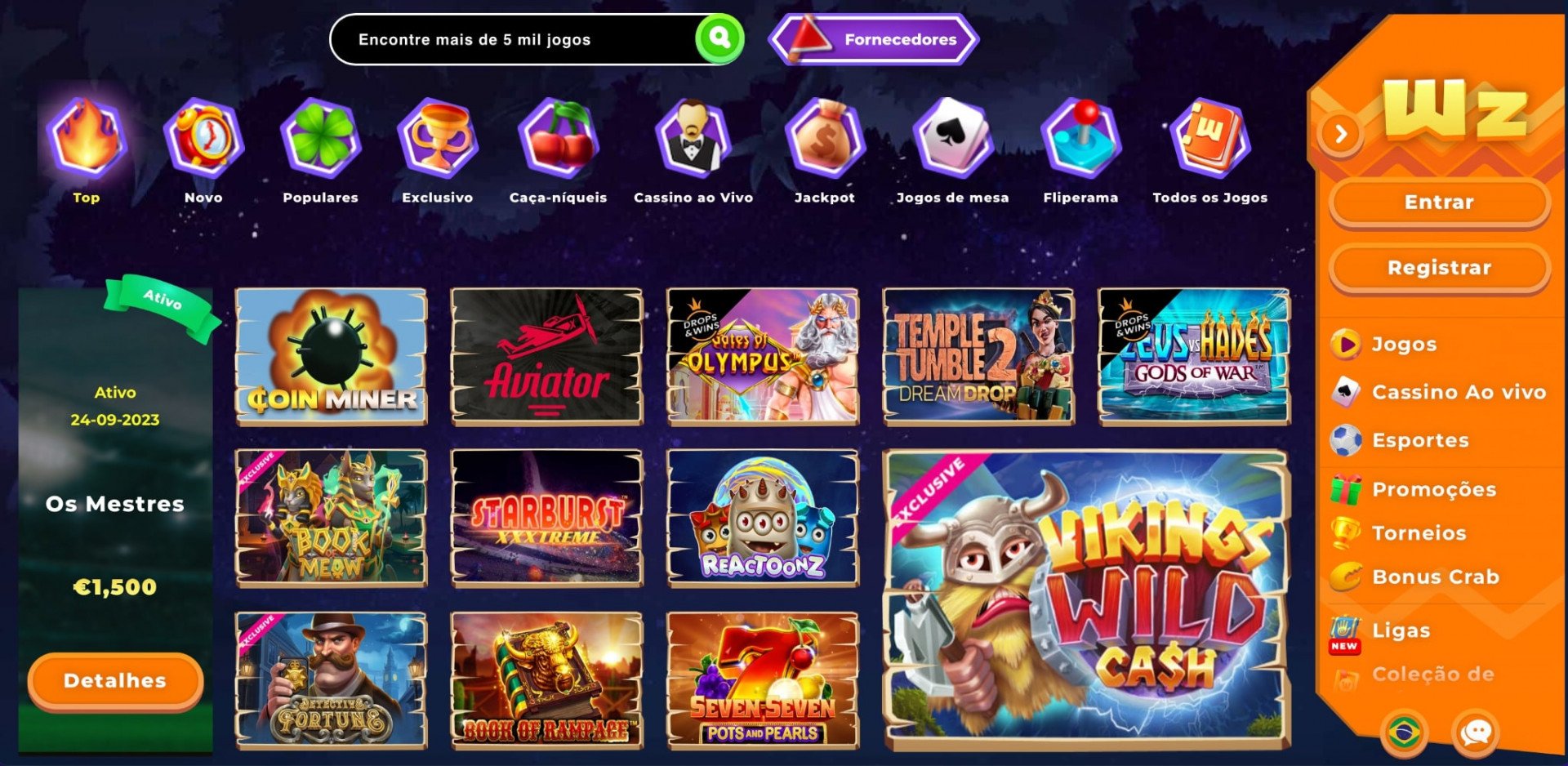Select the Fliperama joystick icon
Image resolution: width=1568 pixels, height=766 pixels.
pos(1081,137)
